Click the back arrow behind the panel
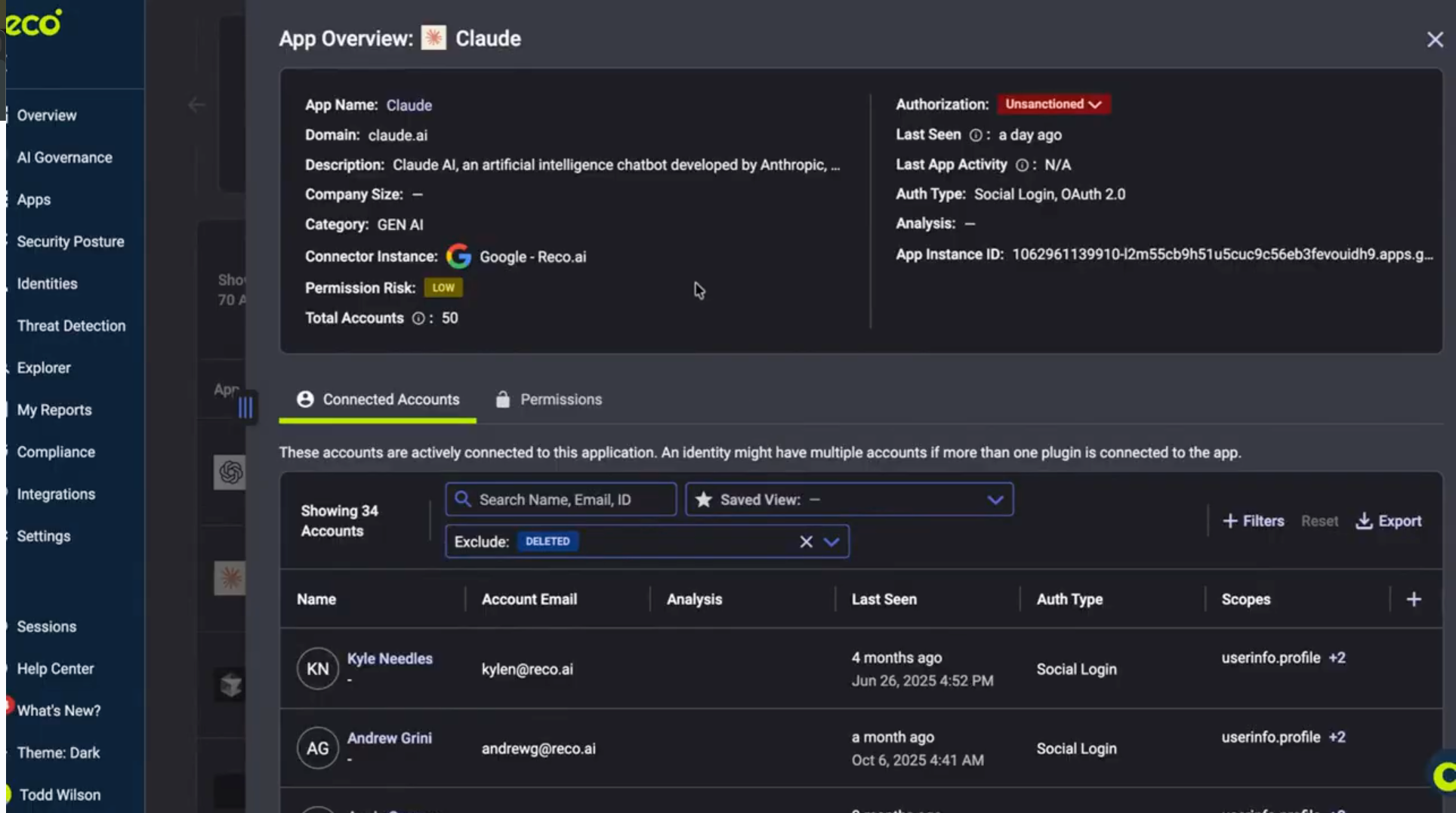The width and height of the screenshot is (1456, 813). coord(196,106)
